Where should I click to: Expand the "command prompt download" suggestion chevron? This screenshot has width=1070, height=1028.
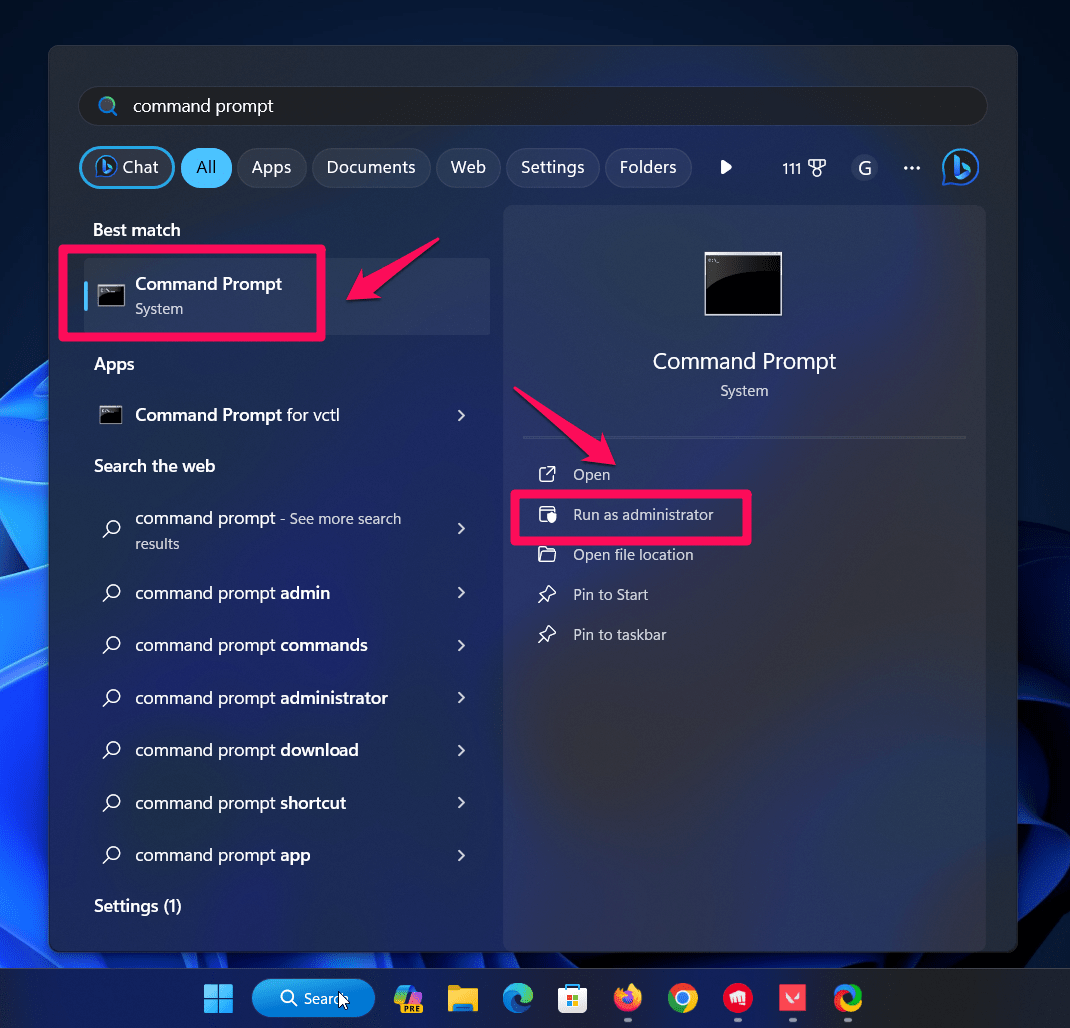[461, 750]
